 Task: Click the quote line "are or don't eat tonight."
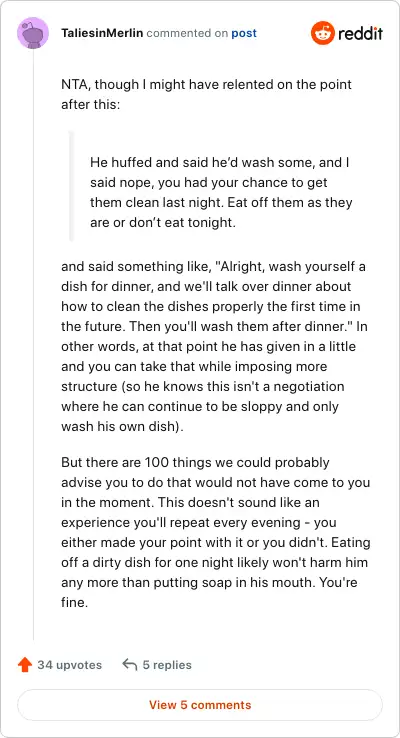point(162,222)
